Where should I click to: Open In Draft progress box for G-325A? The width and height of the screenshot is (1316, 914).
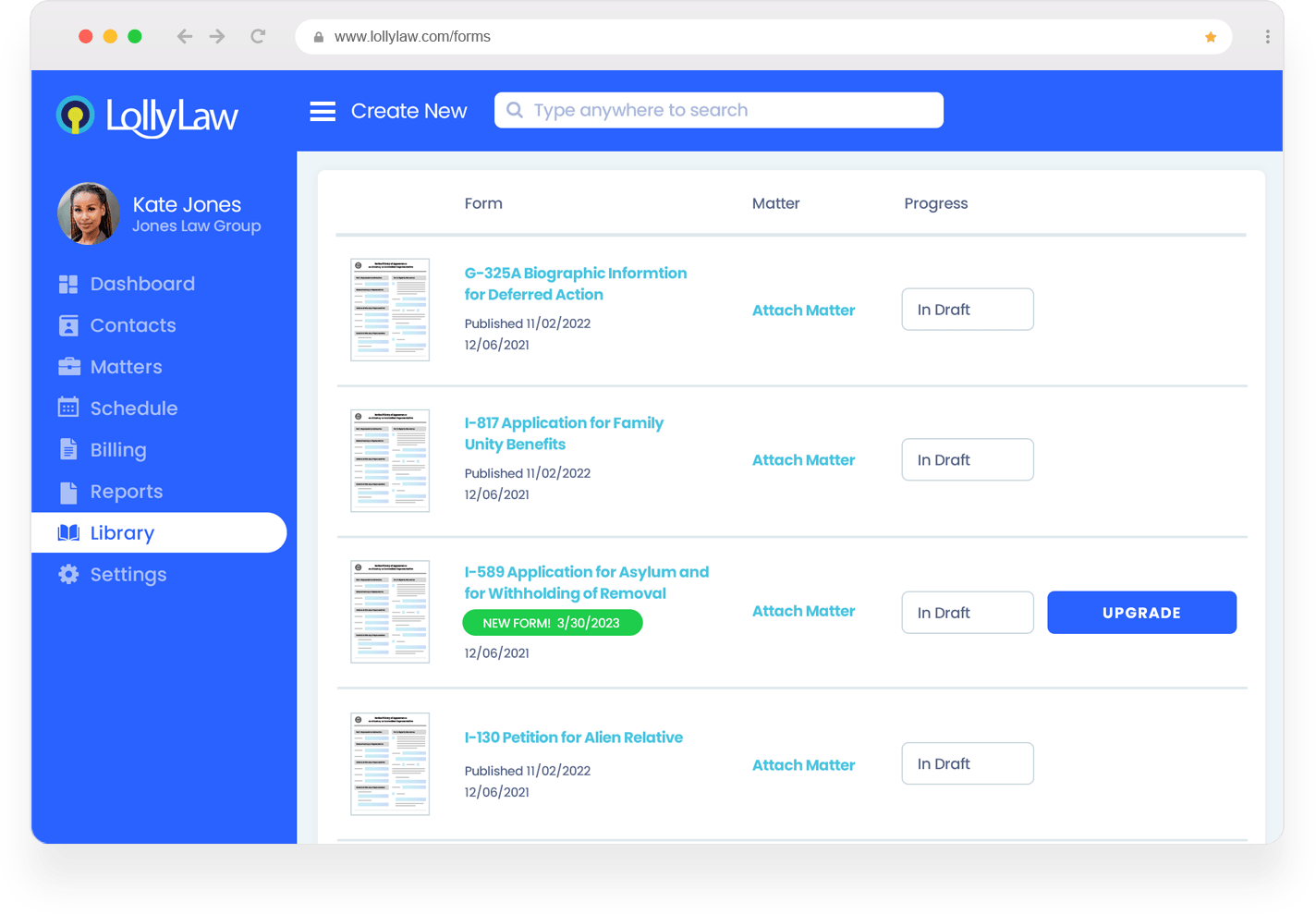pyautogui.click(x=968, y=310)
